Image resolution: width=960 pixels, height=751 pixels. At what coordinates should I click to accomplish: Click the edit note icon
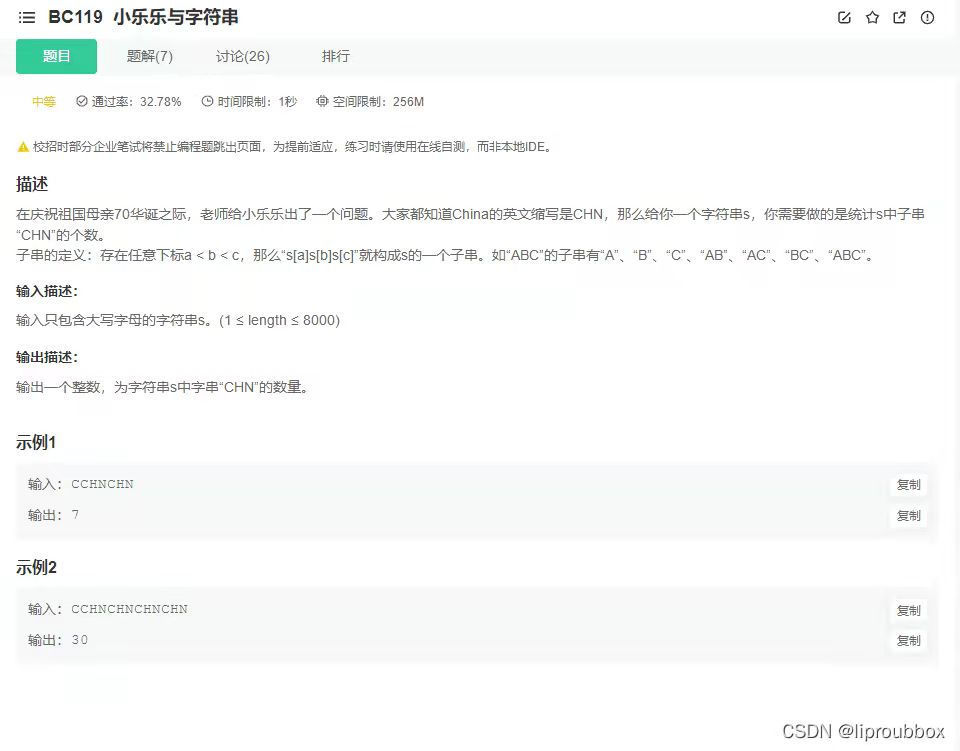(844, 18)
